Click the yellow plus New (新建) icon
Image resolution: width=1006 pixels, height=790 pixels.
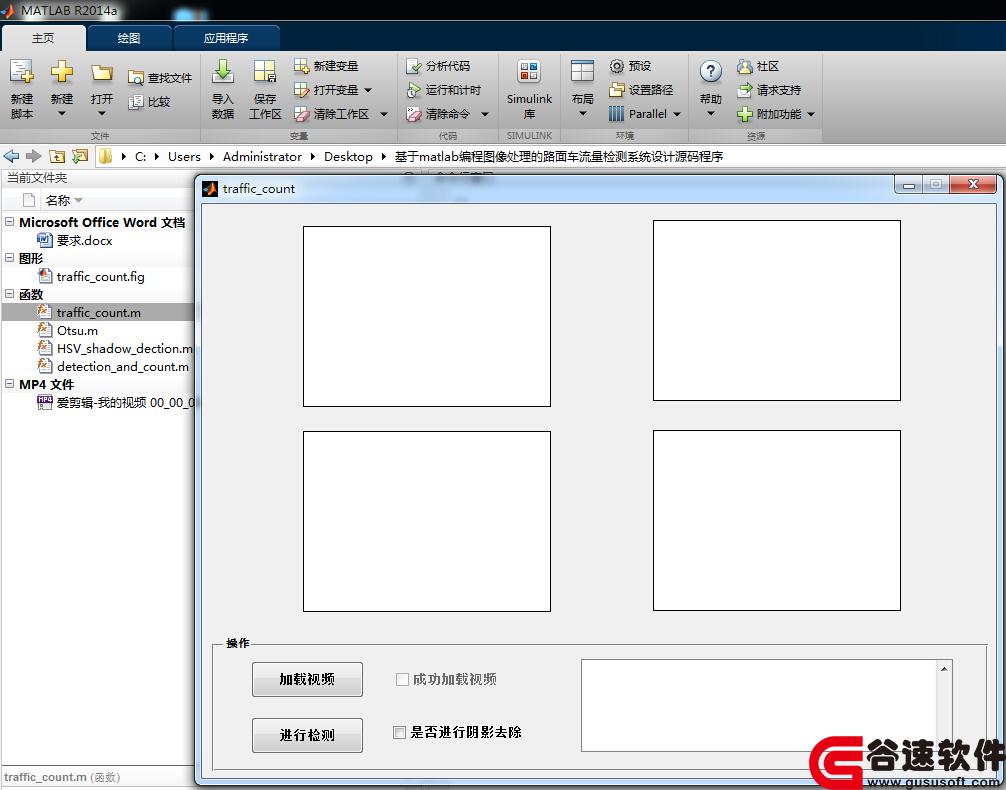coord(62,71)
